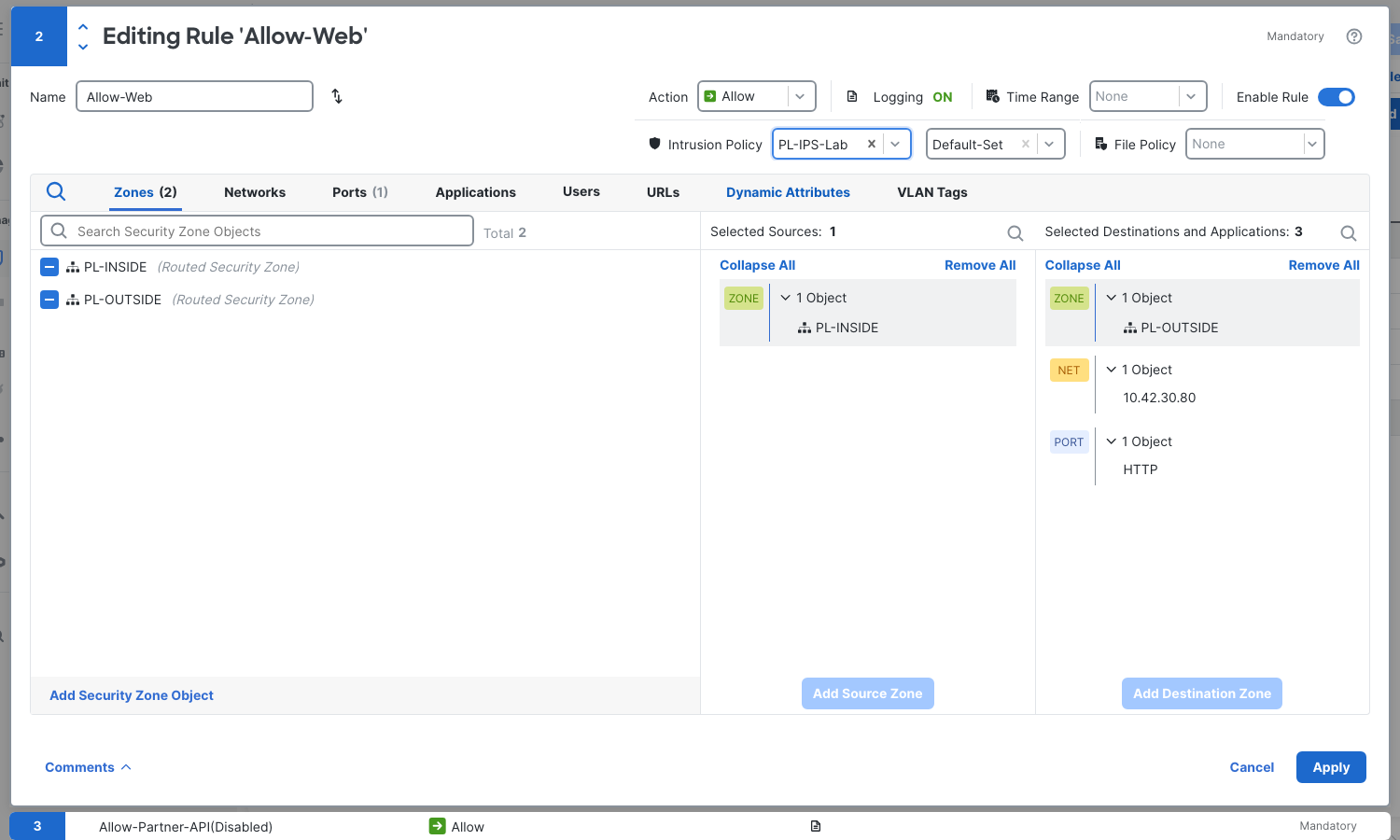
Task: Open the Applications tab
Action: pyautogui.click(x=475, y=192)
